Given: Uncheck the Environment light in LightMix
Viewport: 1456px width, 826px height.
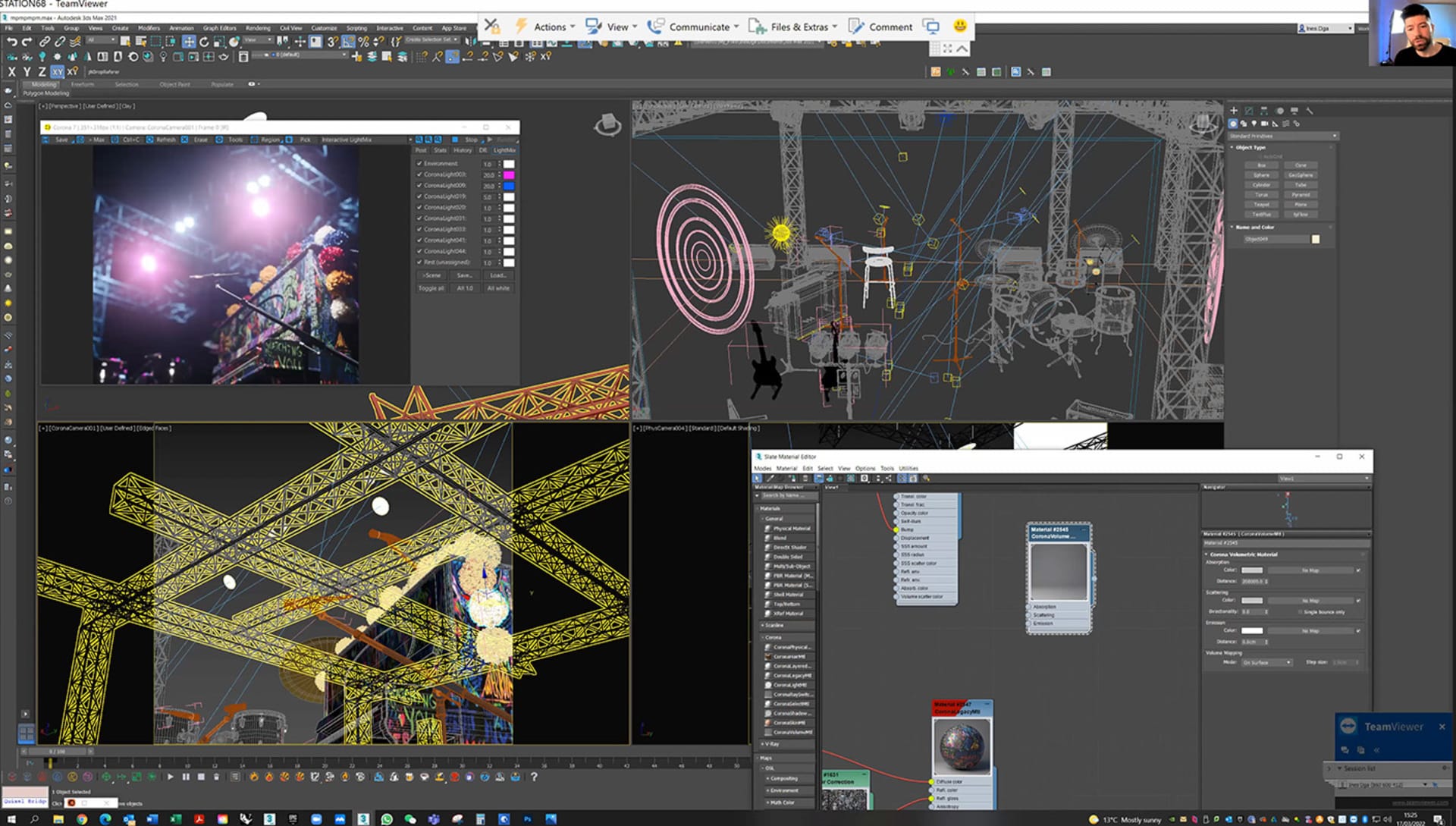Looking at the screenshot, I should pyautogui.click(x=419, y=164).
